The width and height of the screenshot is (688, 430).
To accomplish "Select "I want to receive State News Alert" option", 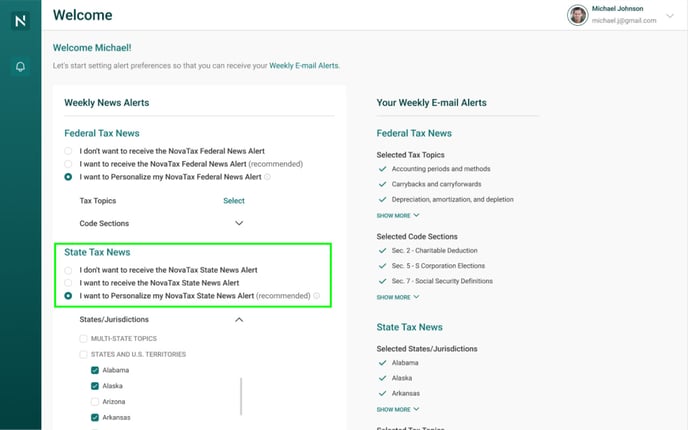I will click(68, 283).
